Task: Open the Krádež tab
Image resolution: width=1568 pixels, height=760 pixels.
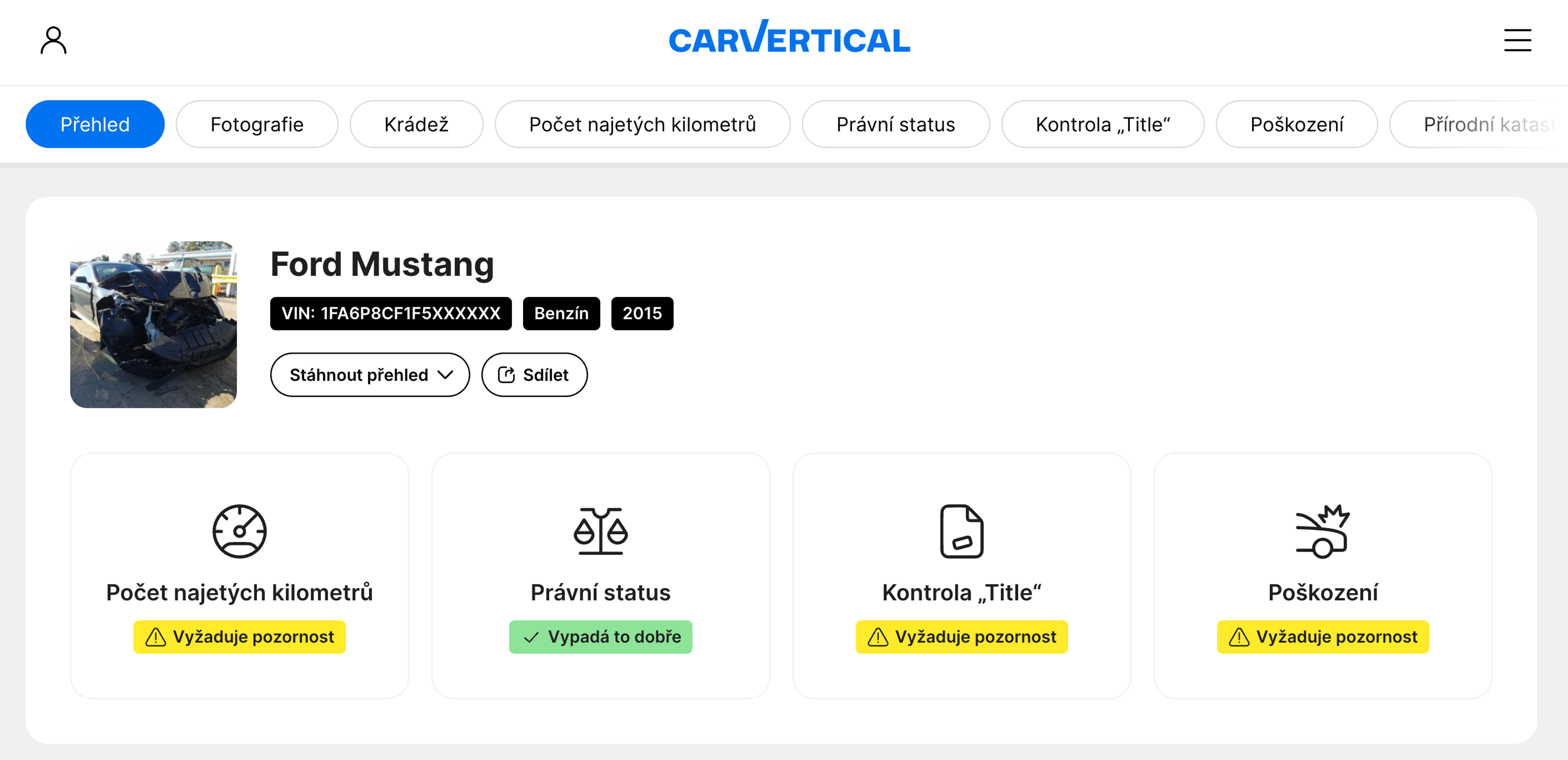Action: coord(416,124)
